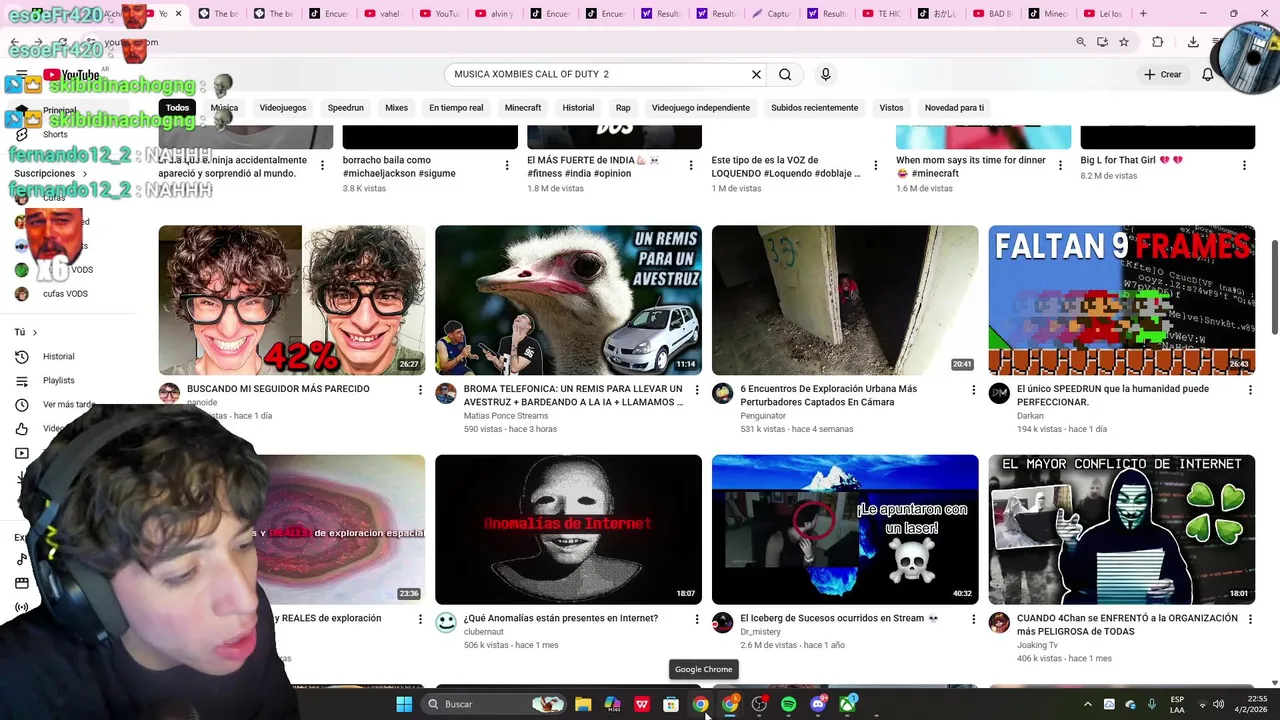Select the Subidos recientemente chip
Screen dimensions: 1280x720
click(814, 108)
